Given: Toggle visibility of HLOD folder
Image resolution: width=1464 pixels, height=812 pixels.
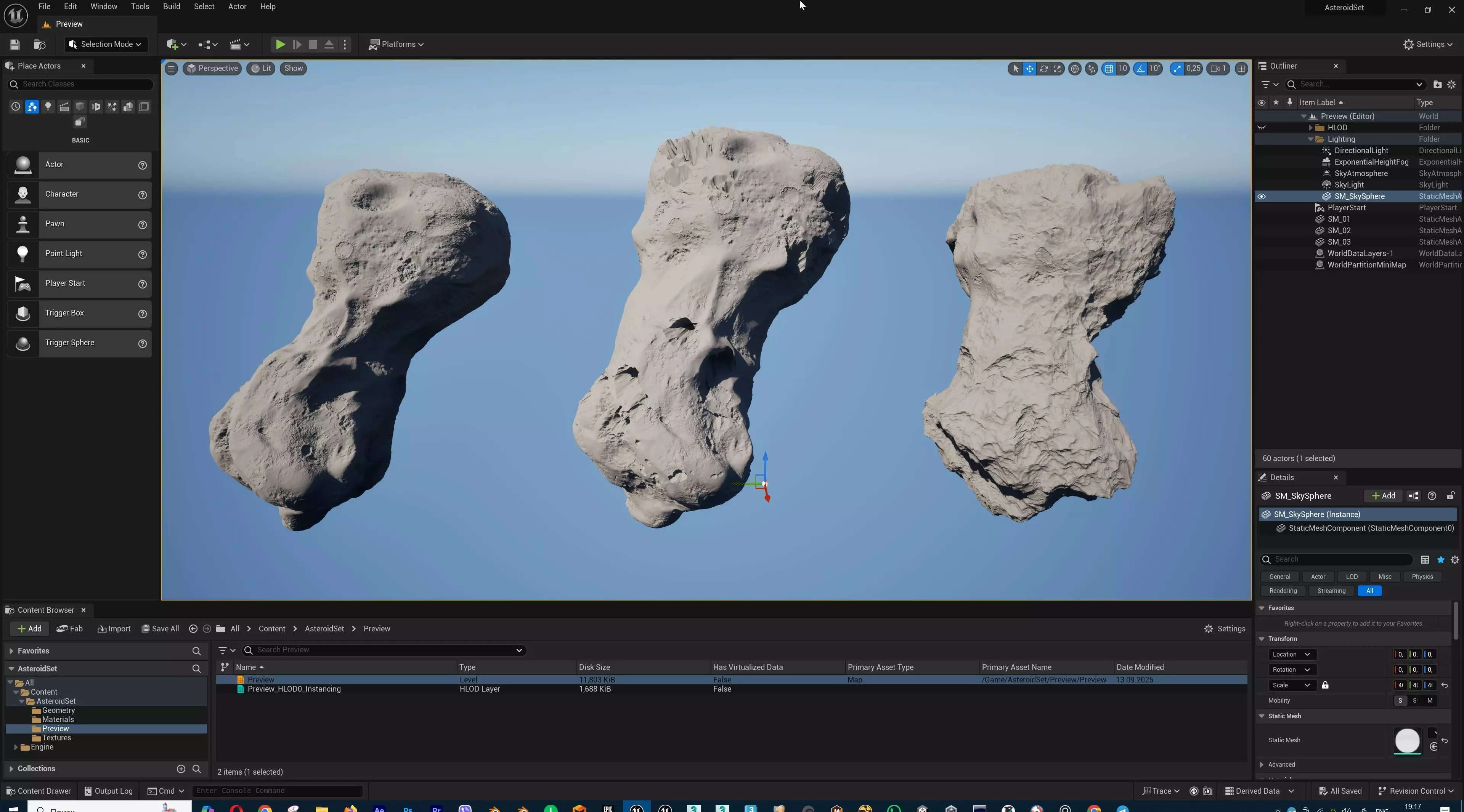Looking at the screenshot, I should coord(1261,128).
